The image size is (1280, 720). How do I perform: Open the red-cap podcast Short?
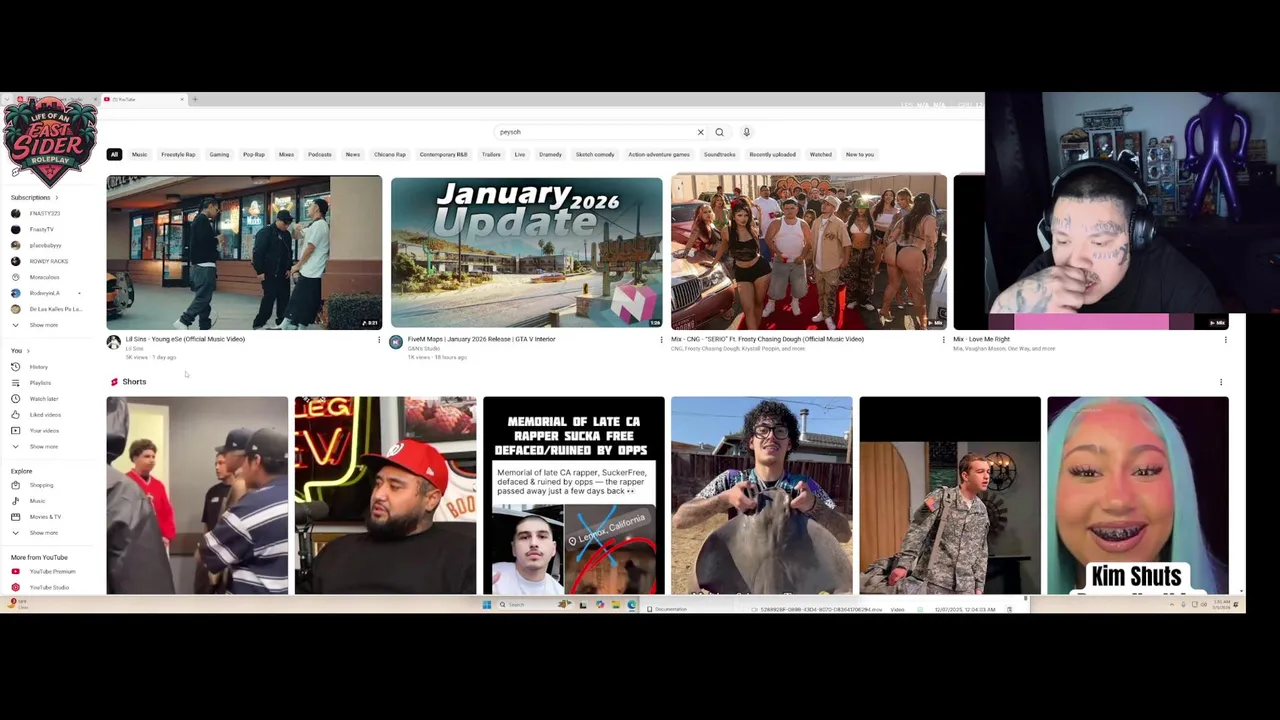click(385, 495)
